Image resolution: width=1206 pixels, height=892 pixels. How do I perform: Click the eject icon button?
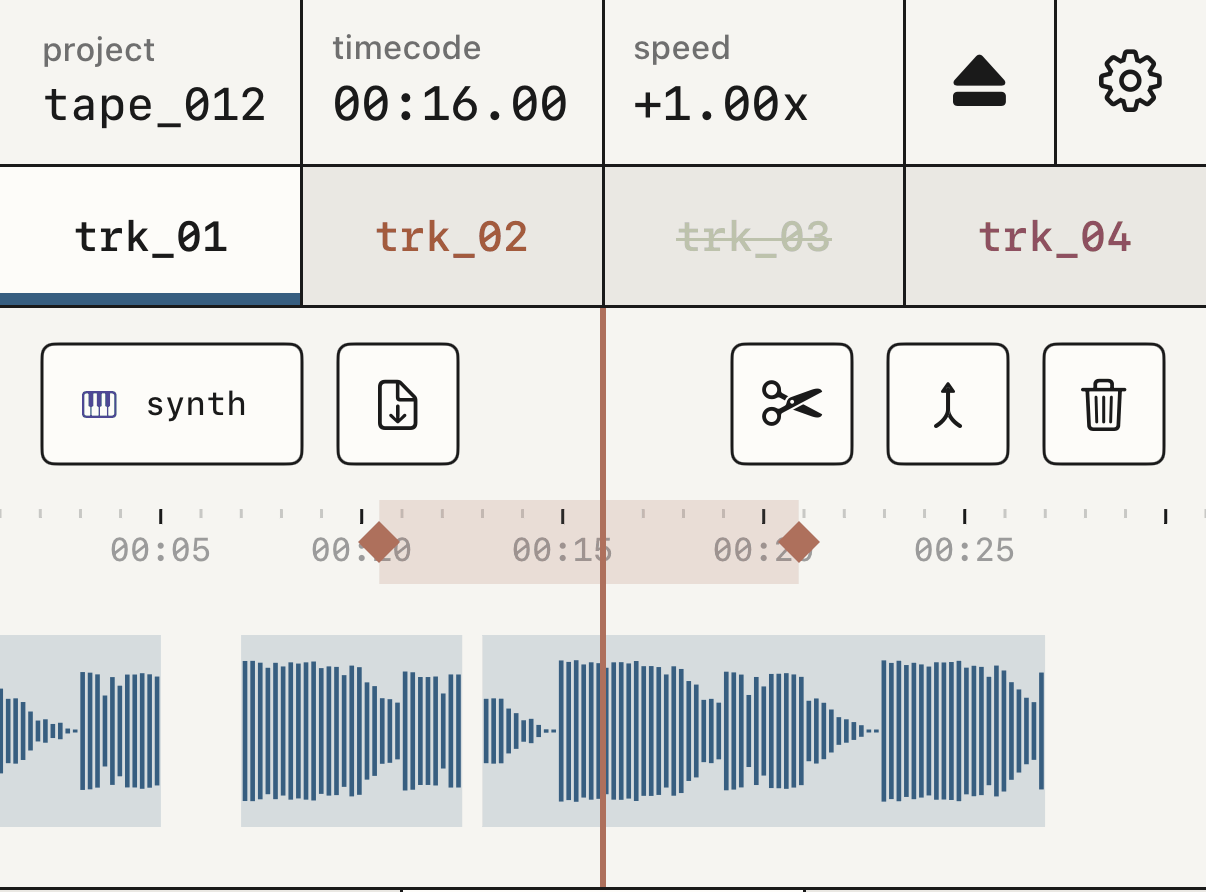(x=979, y=82)
